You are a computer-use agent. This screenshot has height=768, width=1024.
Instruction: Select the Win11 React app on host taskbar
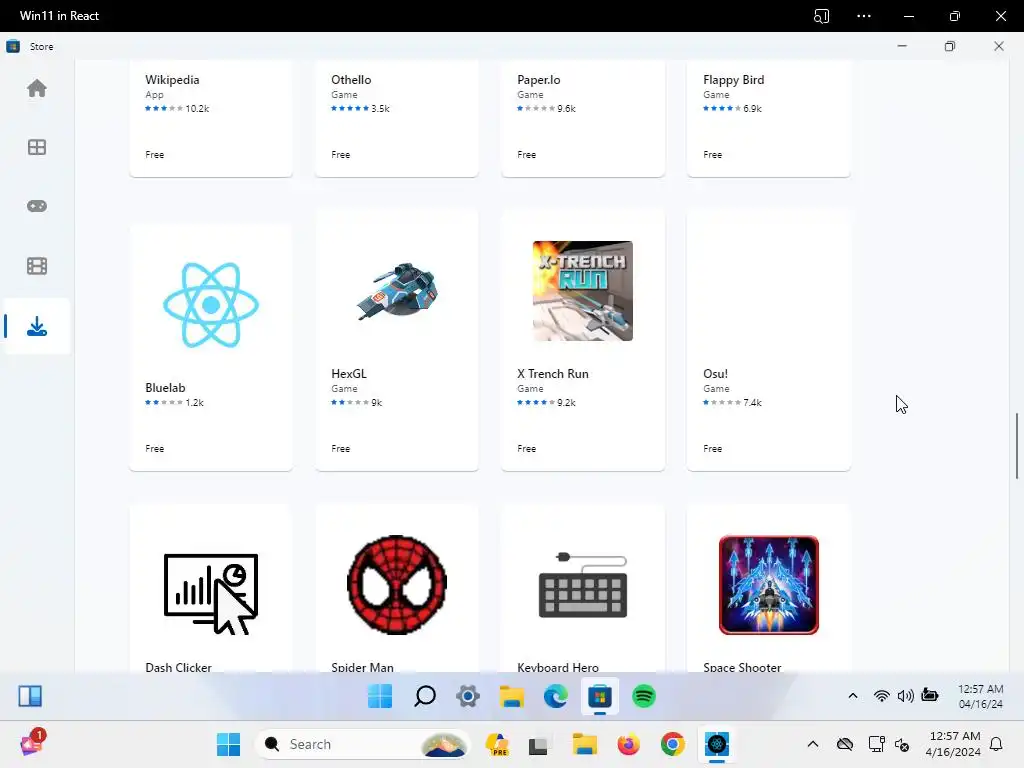(716, 744)
